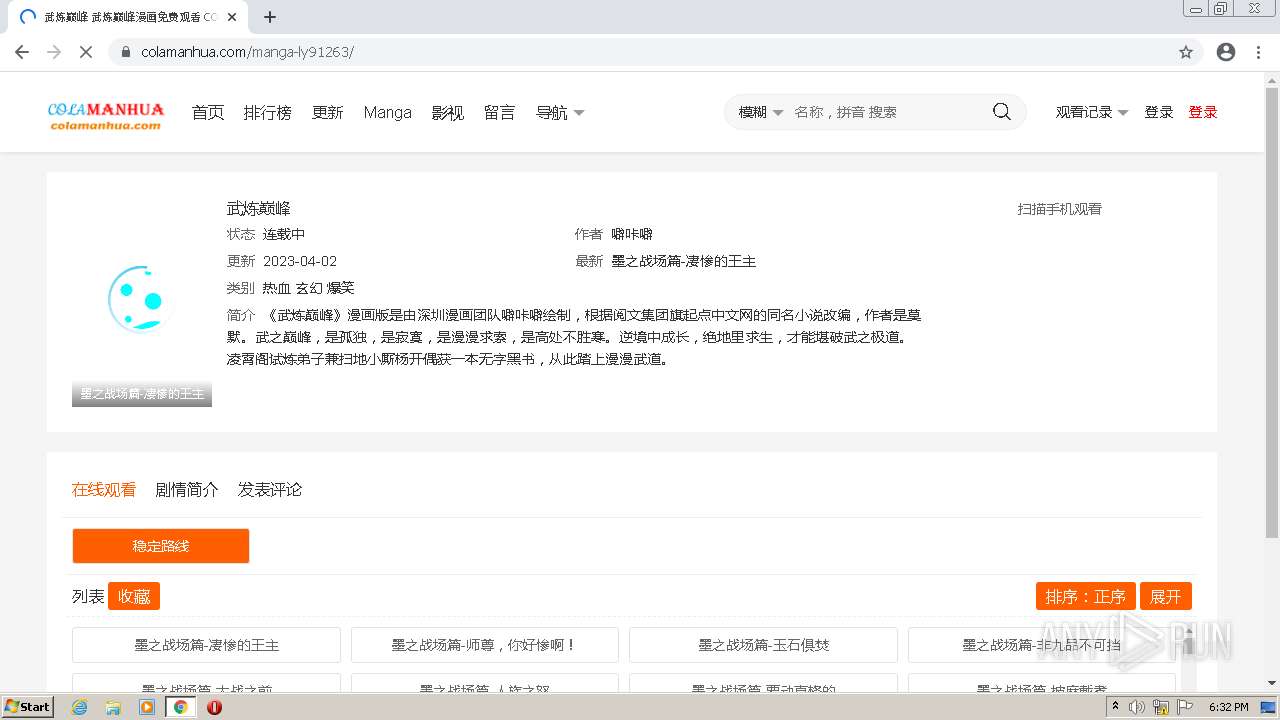Open the 模糊 search mode dropdown
This screenshot has height=720, width=1280.
[760, 112]
